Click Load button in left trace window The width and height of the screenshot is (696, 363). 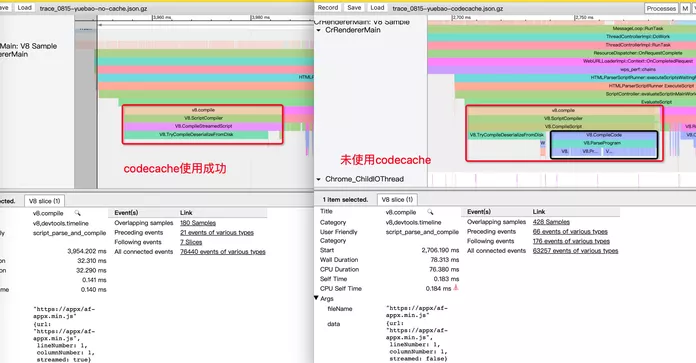click(24, 8)
